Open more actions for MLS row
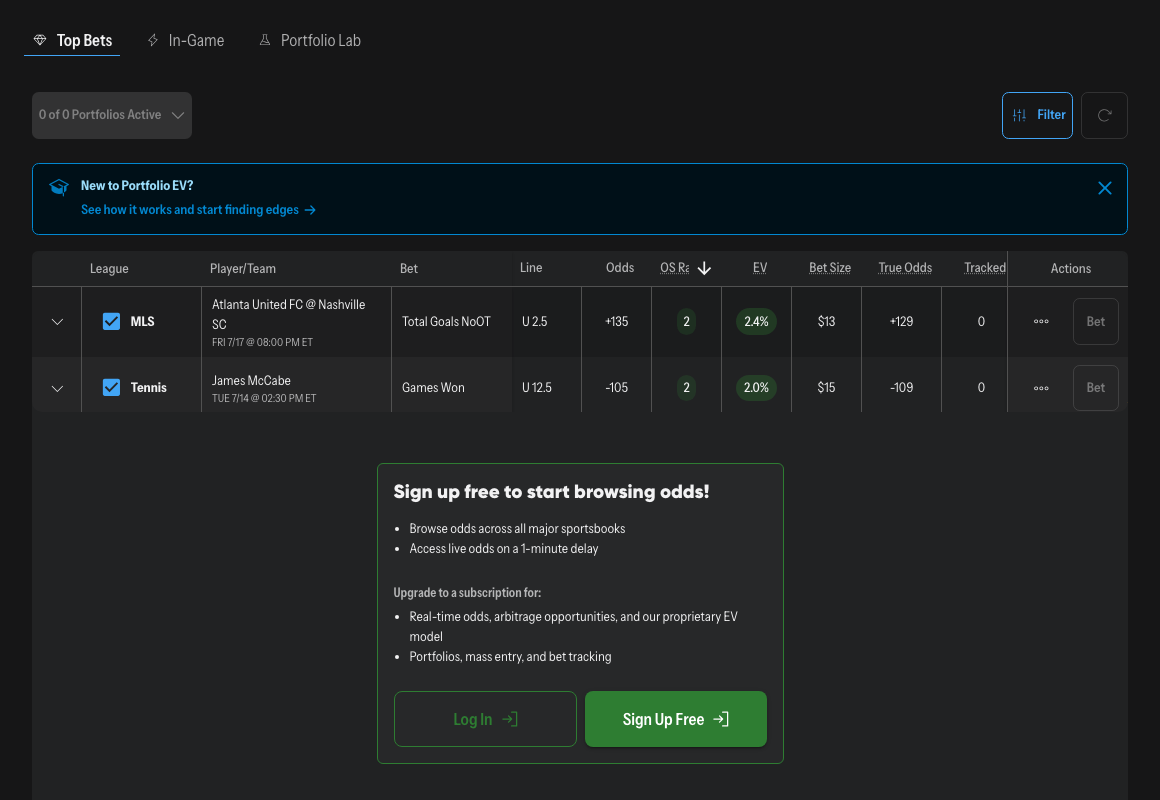The height and width of the screenshot is (800, 1160). [1041, 321]
